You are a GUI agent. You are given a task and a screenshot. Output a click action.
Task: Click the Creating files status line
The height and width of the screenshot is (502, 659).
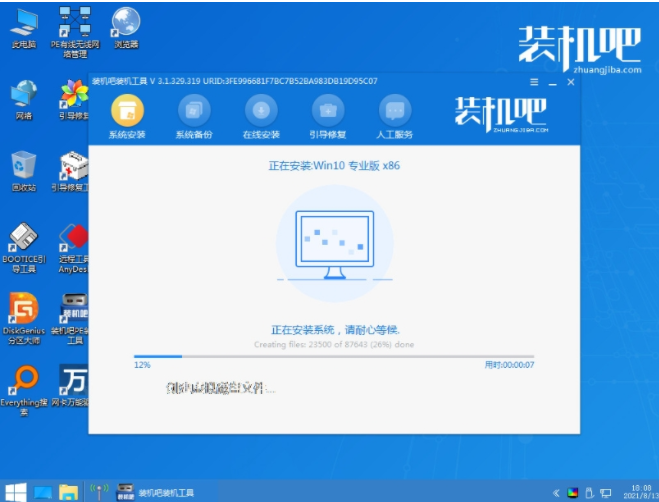[334, 345]
